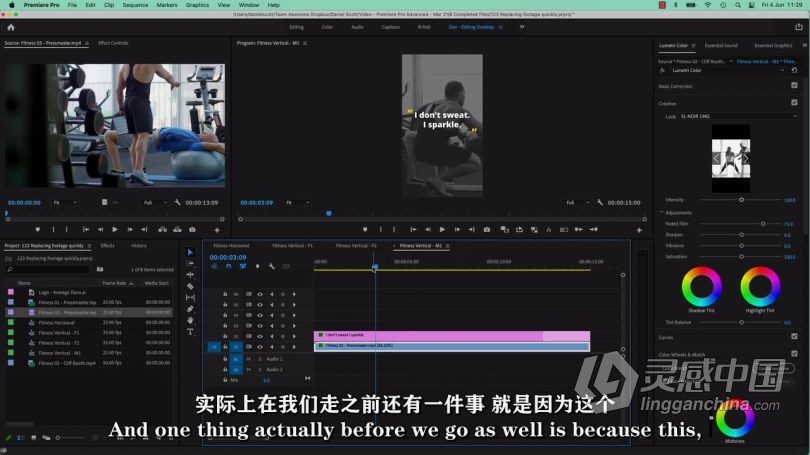Open workspace overflow chevron menu
The image size is (810, 455).
[522, 27]
